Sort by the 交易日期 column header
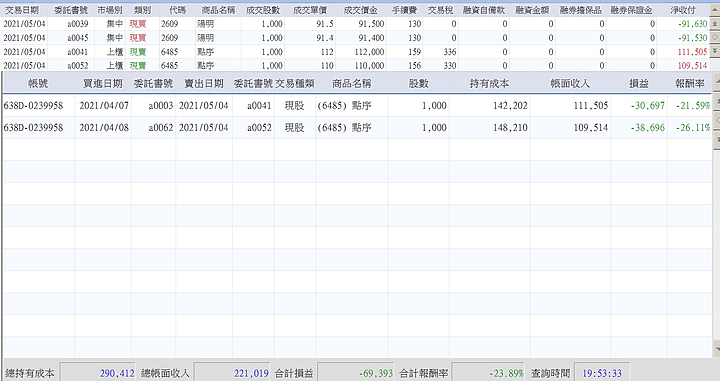Image resolution: width=720 pixels, height=381 pixels. (22, 10)
